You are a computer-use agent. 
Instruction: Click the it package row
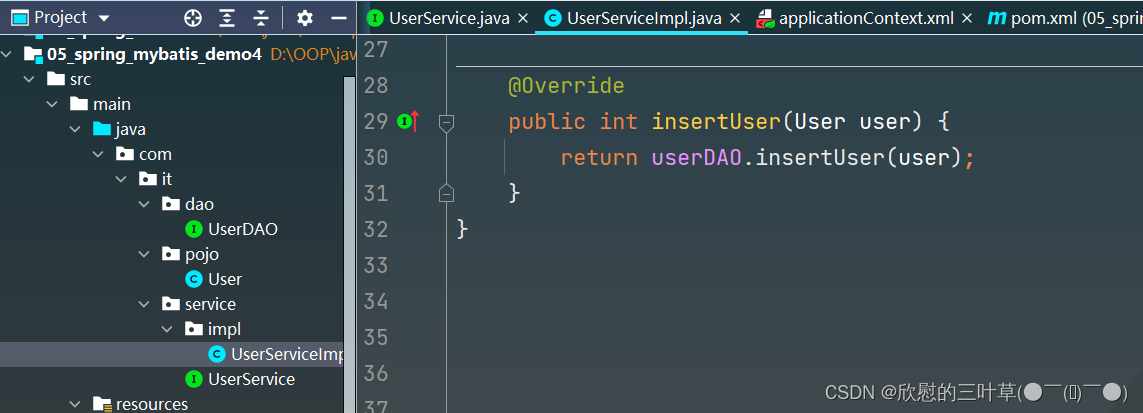tap(172, 179)
